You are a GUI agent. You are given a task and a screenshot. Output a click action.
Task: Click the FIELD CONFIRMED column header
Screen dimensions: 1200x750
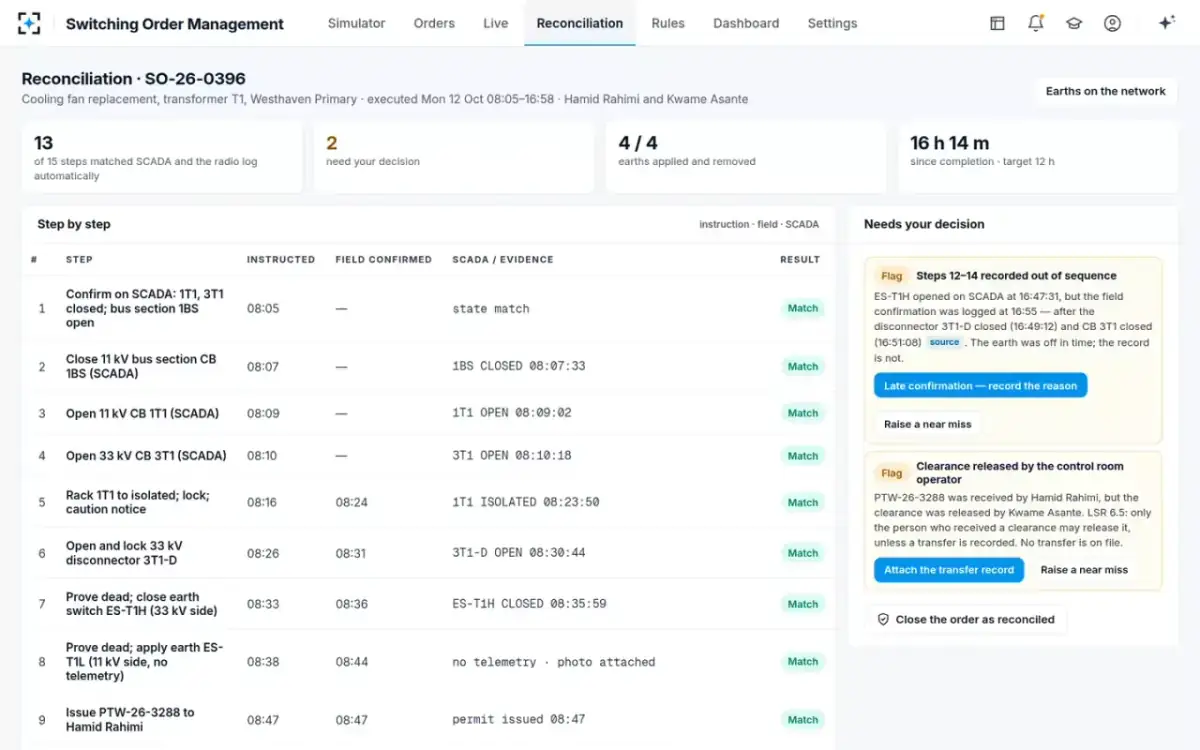pos(384,260)
